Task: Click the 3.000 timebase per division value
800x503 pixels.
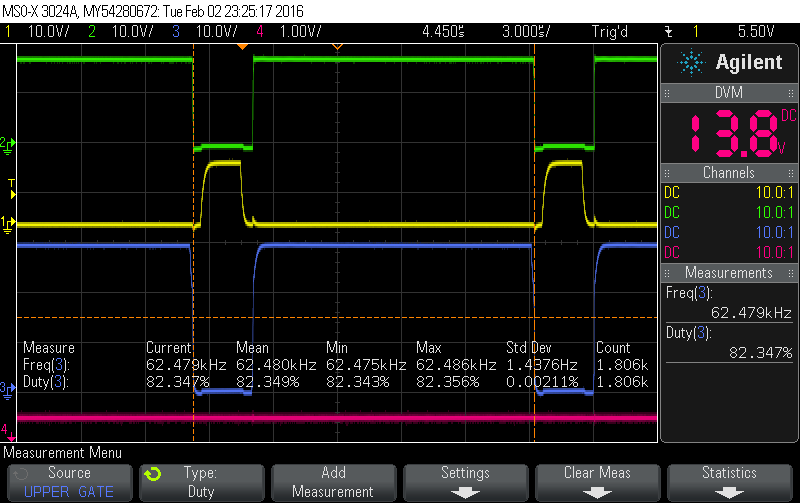Action: (x=526, y=32)
